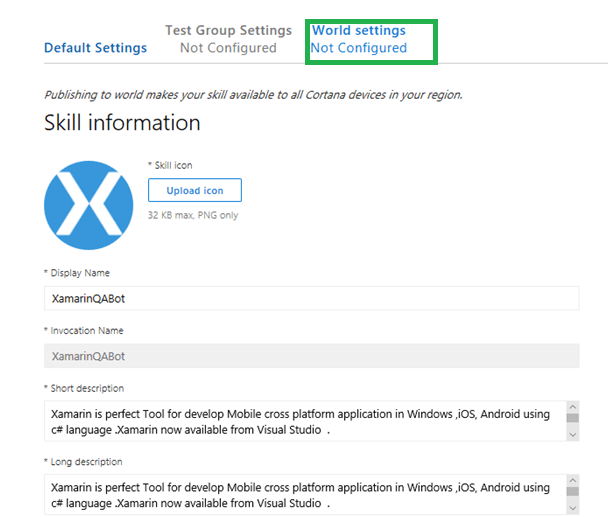Click the Display Name field label

(77, 273)
